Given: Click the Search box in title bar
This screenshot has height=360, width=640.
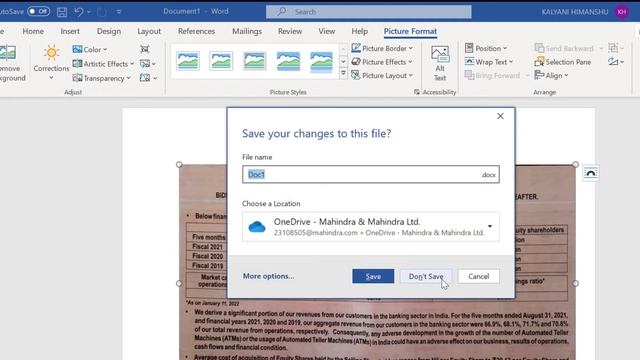Looking at the screenshot, I should (x=369, y=12).
